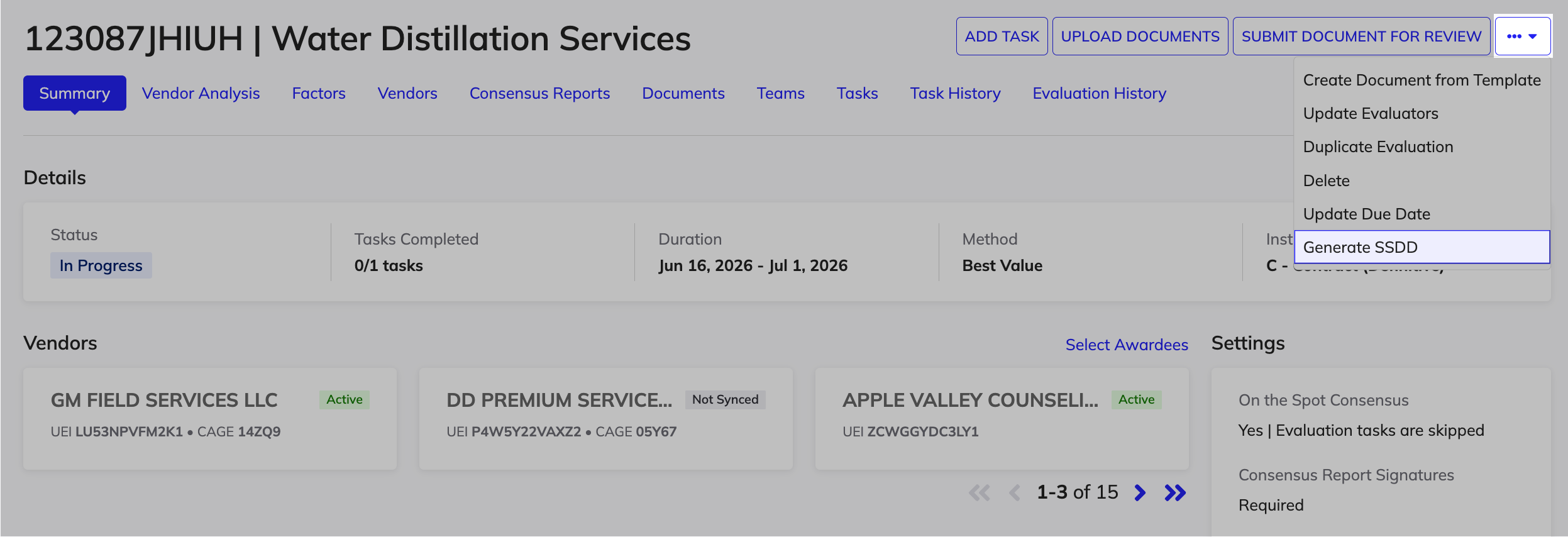
Task: Click the In Progress status badge
Action: [101, 265]
